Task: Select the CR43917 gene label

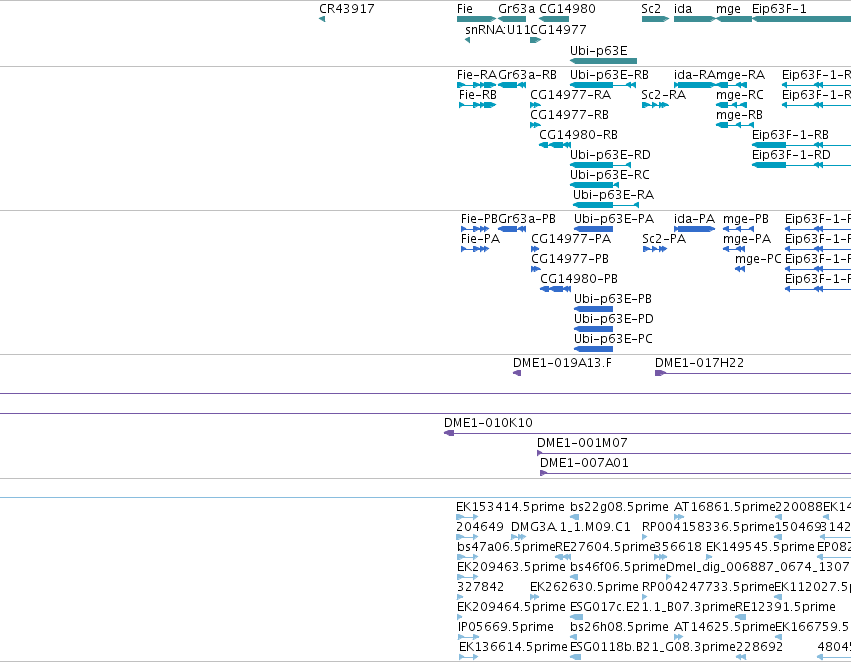Action: tap(347, 9)
